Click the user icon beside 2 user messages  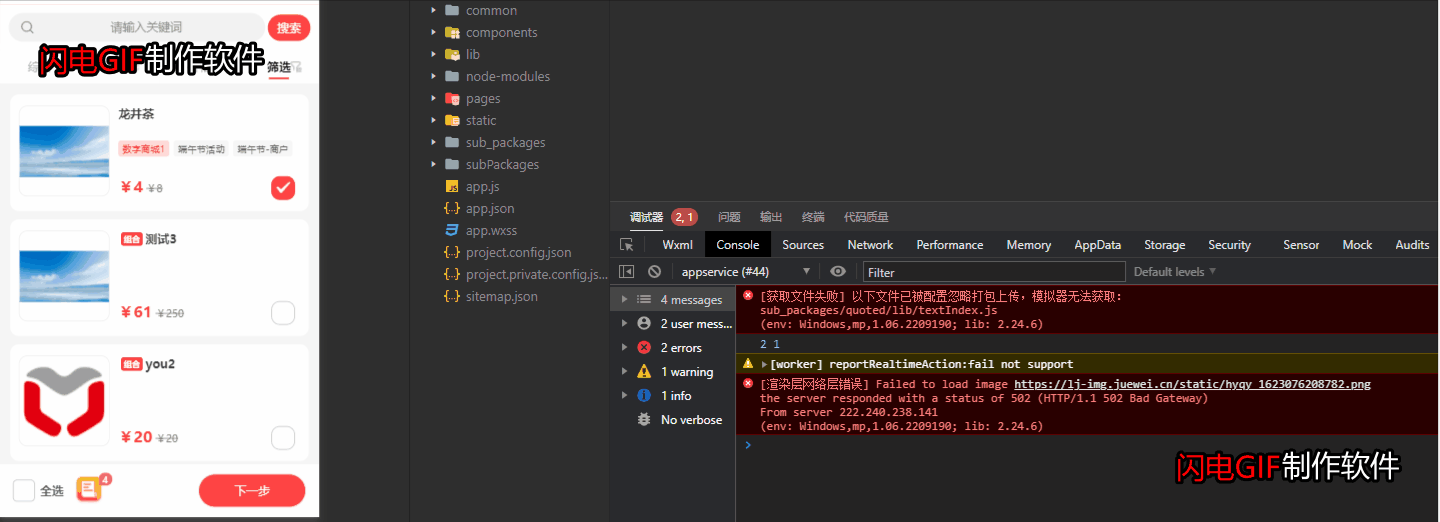click(x=644, y=324)
